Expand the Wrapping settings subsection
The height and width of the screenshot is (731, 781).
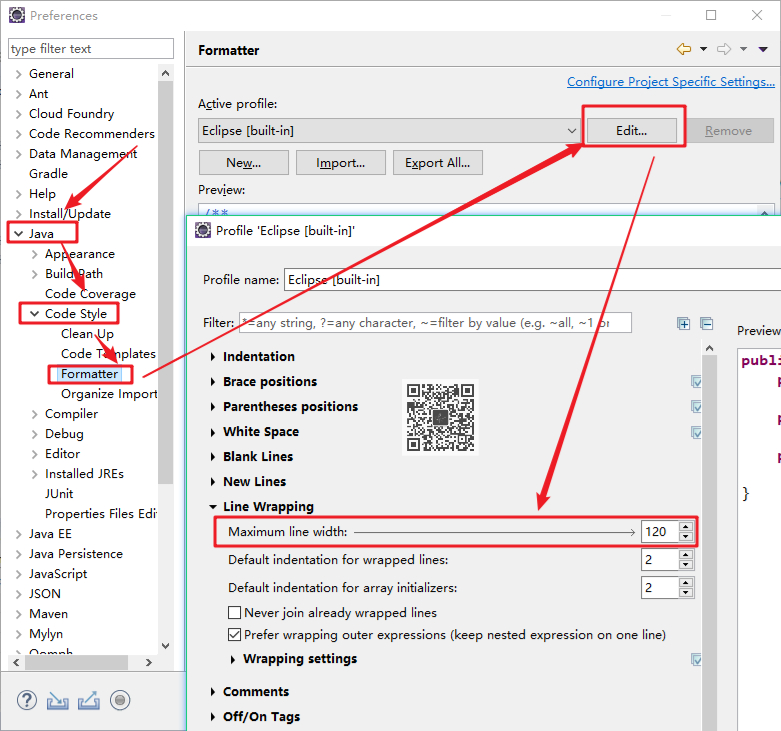233,659
